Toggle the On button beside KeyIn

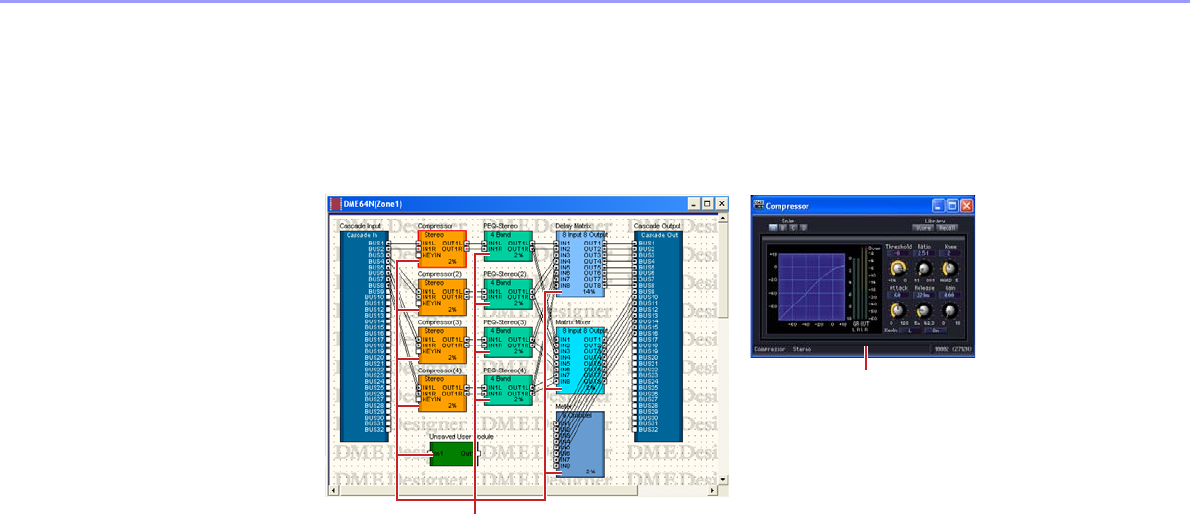[x=936, y=330]
